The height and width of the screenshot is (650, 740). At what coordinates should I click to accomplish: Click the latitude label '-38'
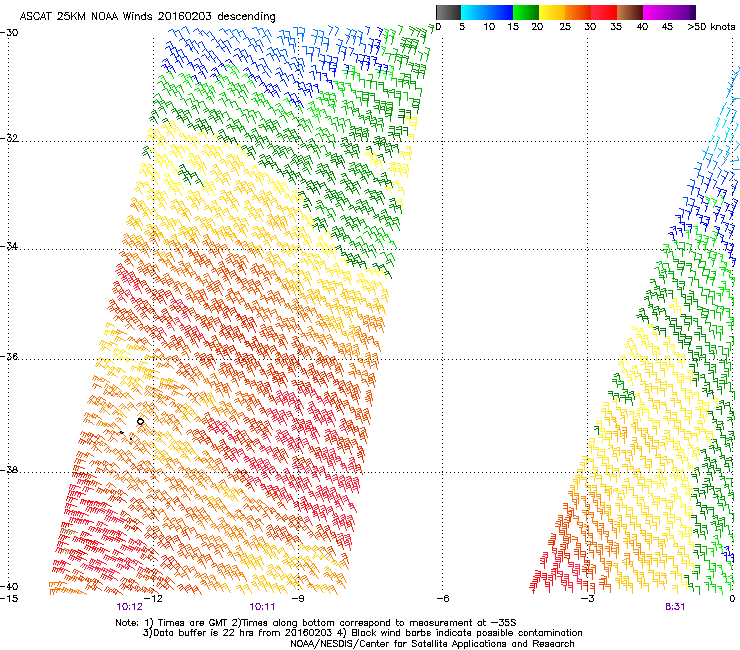tap(9, 470)
